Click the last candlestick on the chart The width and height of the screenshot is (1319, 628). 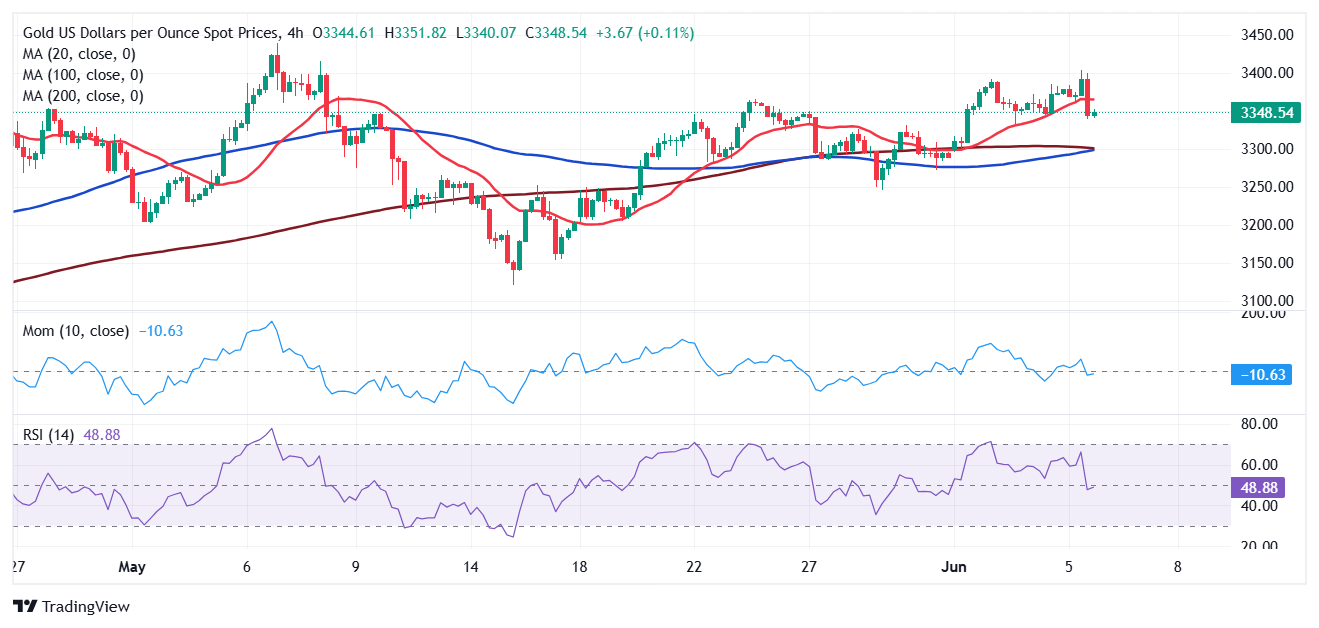click(x=1094, y=113)
